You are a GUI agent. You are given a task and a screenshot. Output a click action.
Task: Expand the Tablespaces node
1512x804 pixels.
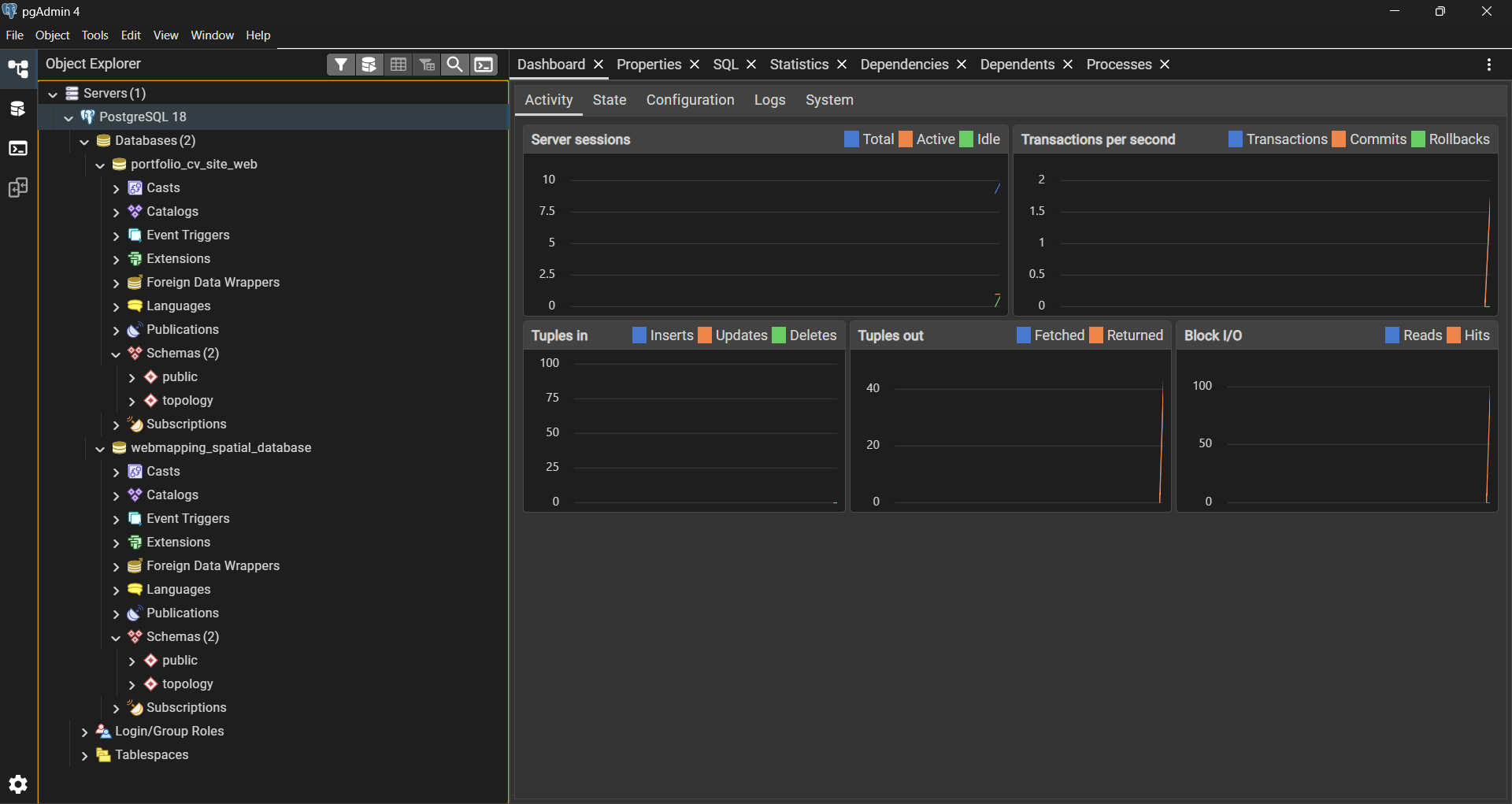84,755
